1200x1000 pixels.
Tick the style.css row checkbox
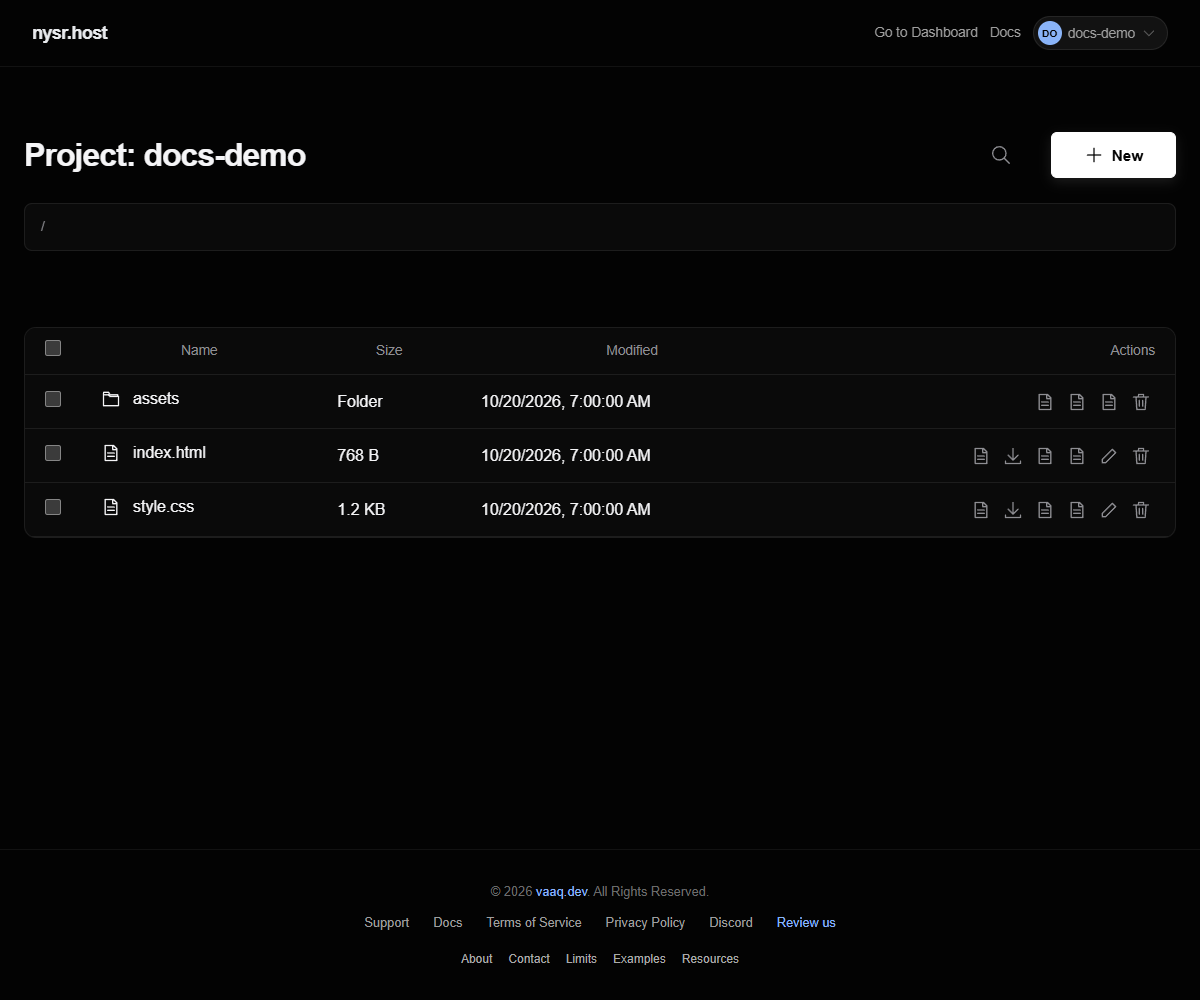pyautogui.click(x=53, y=507)
